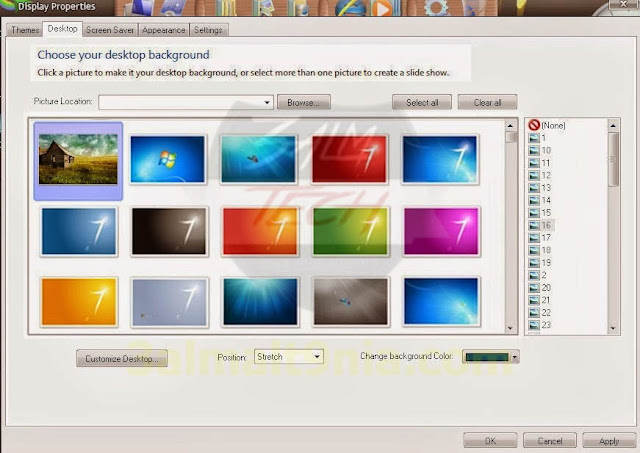Screen dimensions: 640x453
Task: Click picture icon beside item 15
Action: [534, 213]
